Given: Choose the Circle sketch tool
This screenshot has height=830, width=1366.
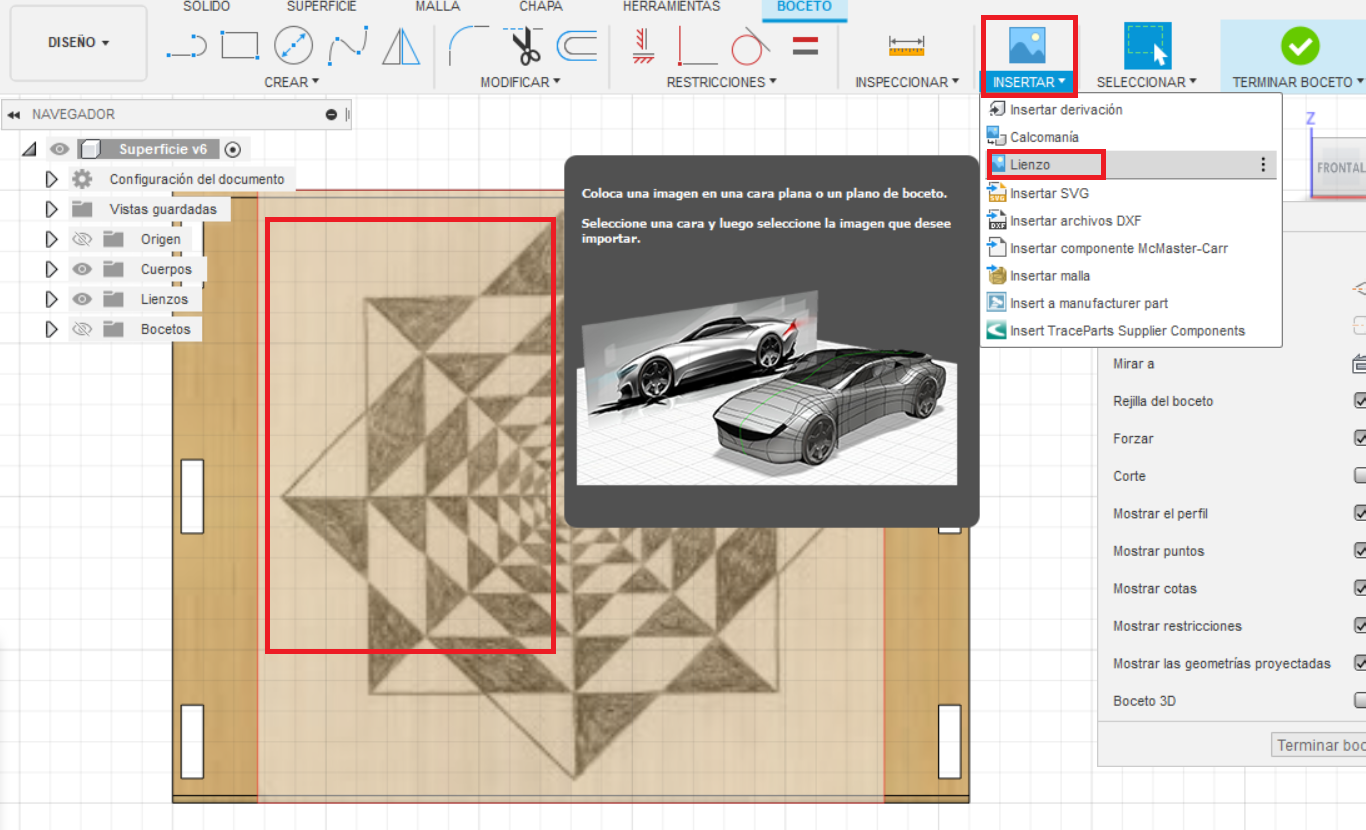Looking at the screenshot, I should 293,45.
